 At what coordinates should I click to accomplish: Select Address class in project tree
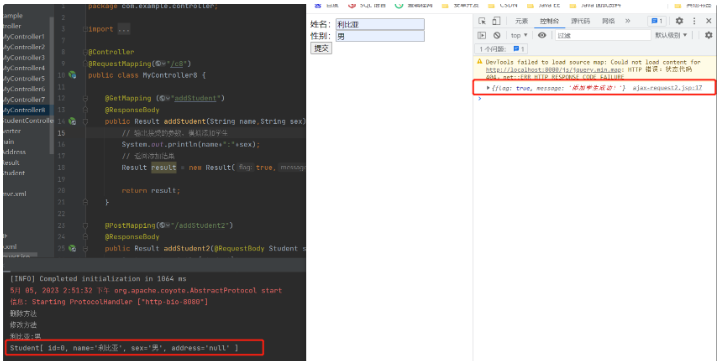click(x=14, y=152)
